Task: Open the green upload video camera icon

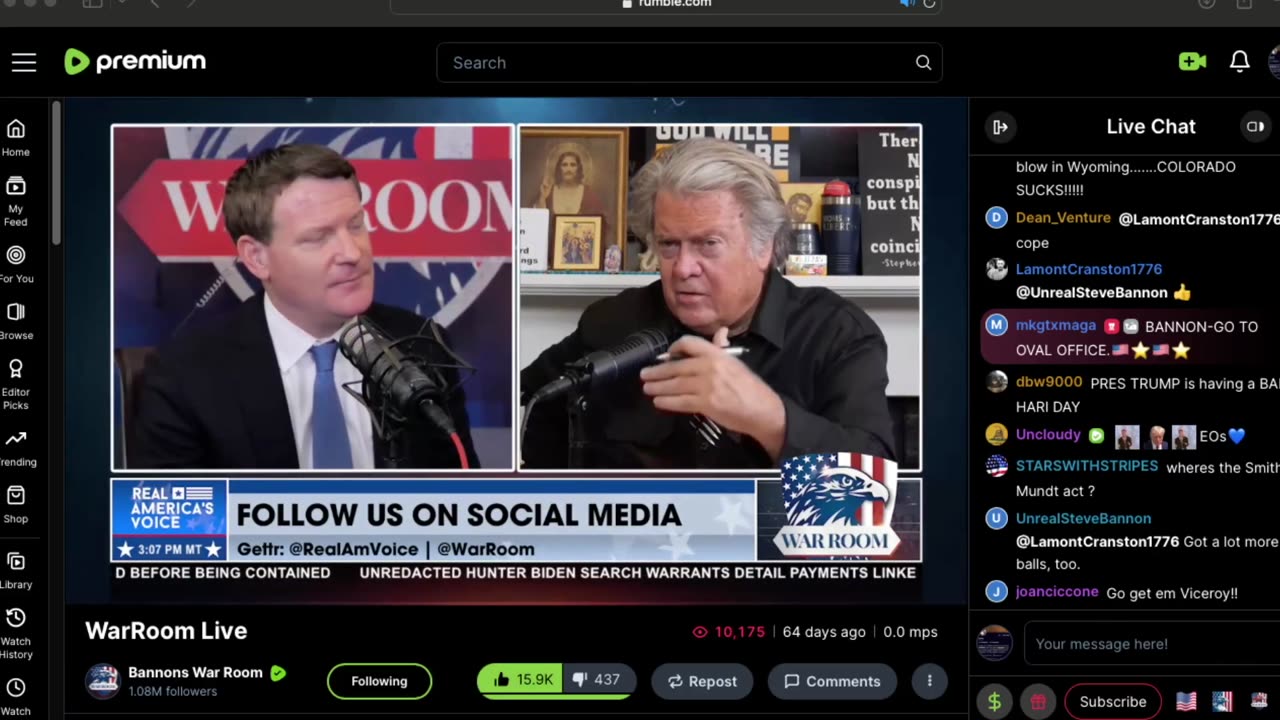Action: click(1192, 62)
